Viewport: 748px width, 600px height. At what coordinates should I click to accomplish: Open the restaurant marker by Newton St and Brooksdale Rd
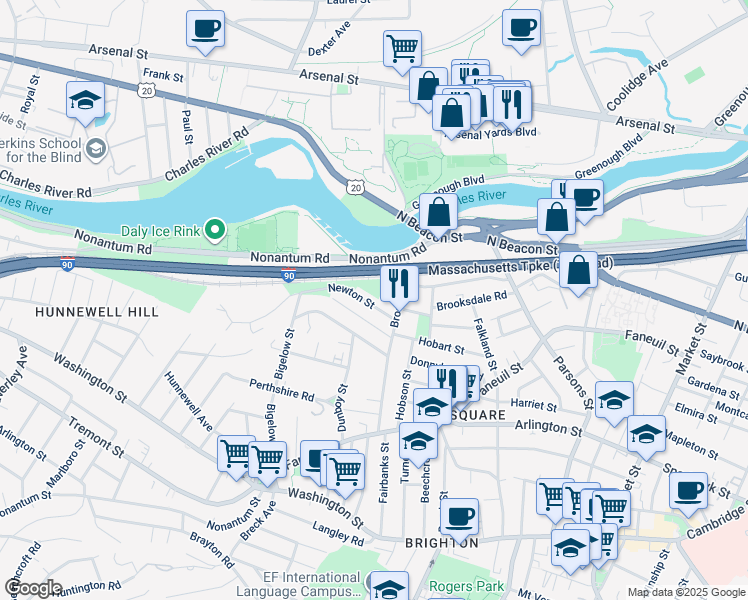[400, 286]
